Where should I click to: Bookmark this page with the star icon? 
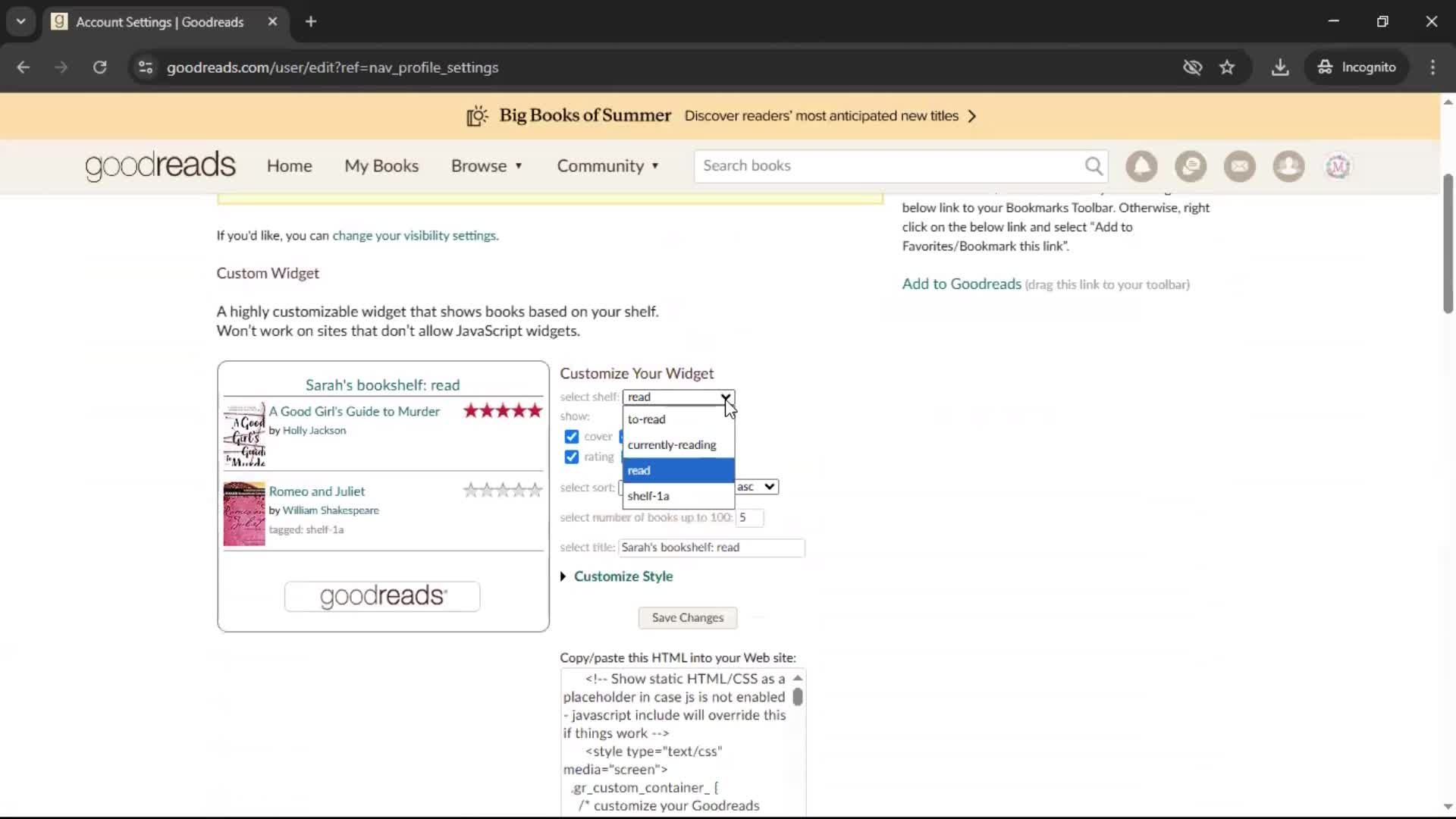point(1227,67)
